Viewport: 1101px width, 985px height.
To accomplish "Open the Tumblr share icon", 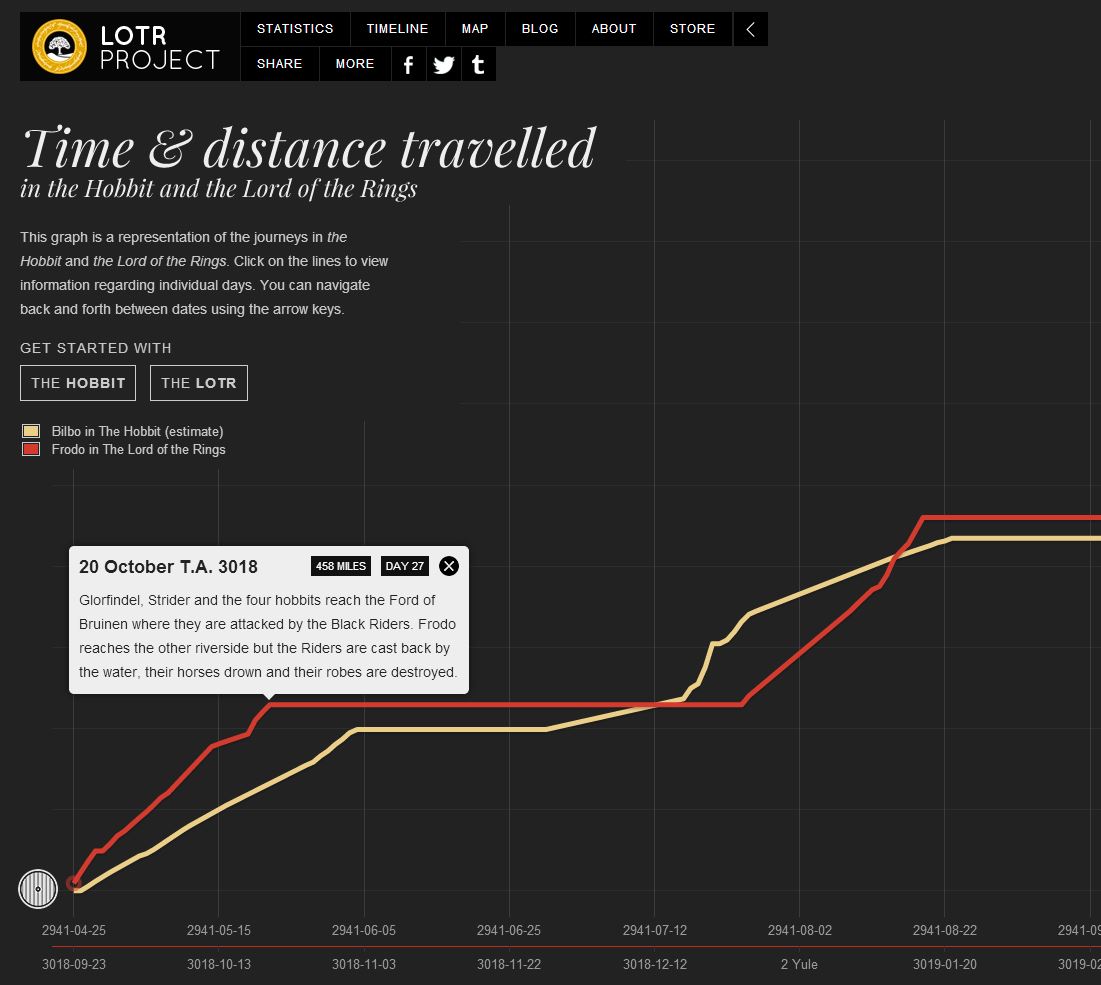I will tap(478, 65).
